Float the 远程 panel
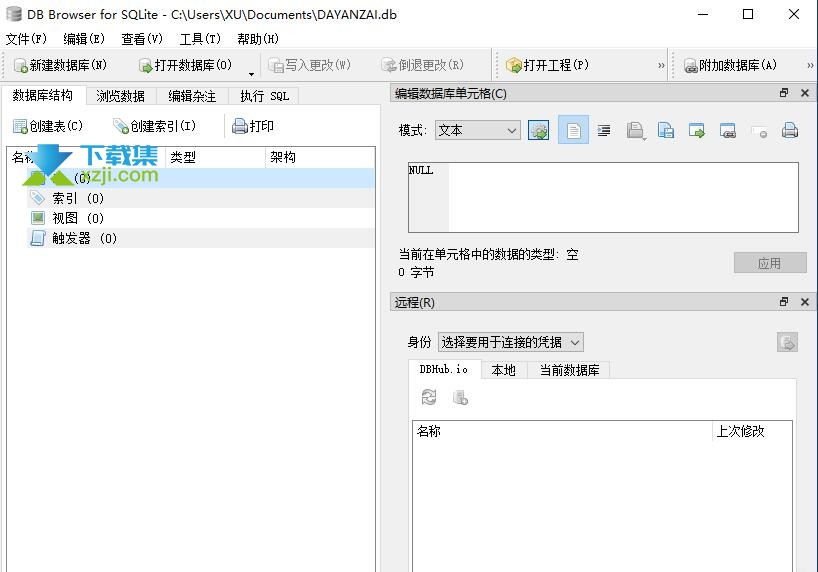 [x=784, y=302]
